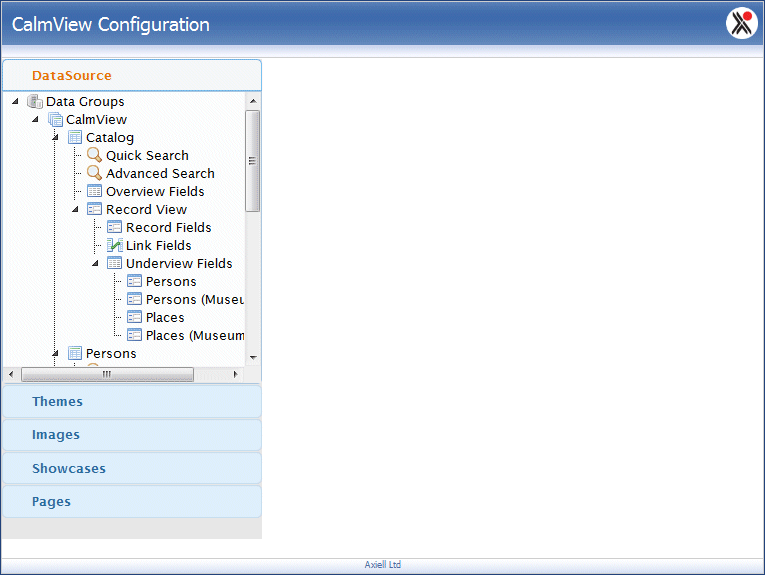Select Places (Museum) underview entry

point(195,336)
